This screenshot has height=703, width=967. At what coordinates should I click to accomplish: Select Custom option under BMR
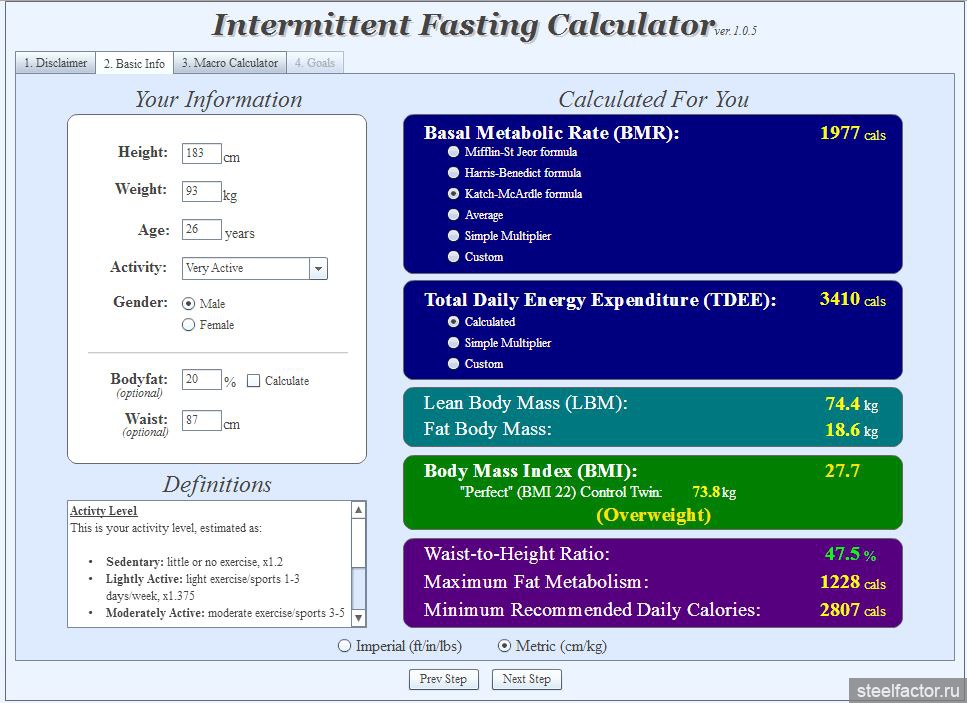[x=453, y=257]
